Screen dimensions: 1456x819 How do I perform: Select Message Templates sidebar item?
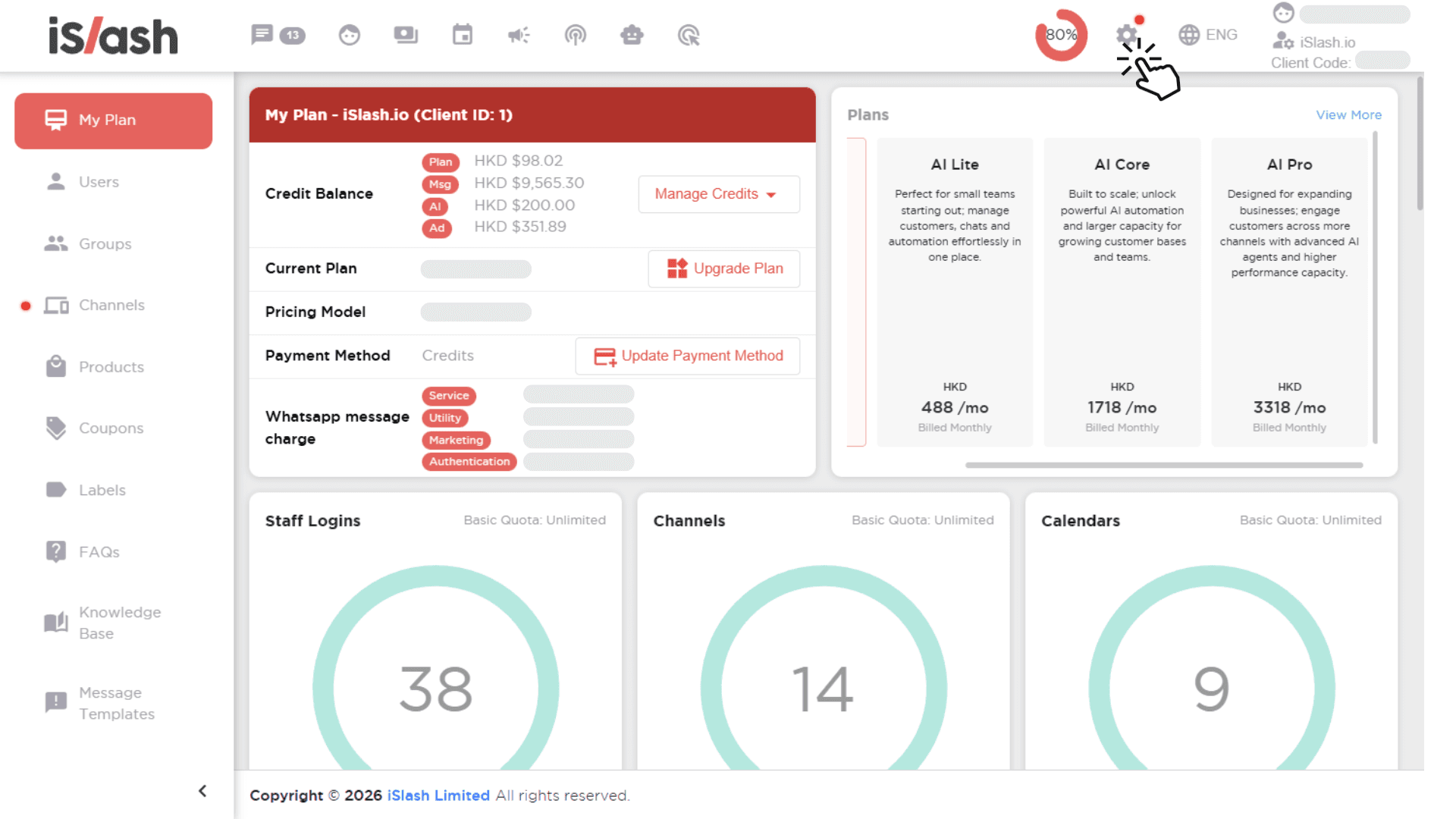116,703
